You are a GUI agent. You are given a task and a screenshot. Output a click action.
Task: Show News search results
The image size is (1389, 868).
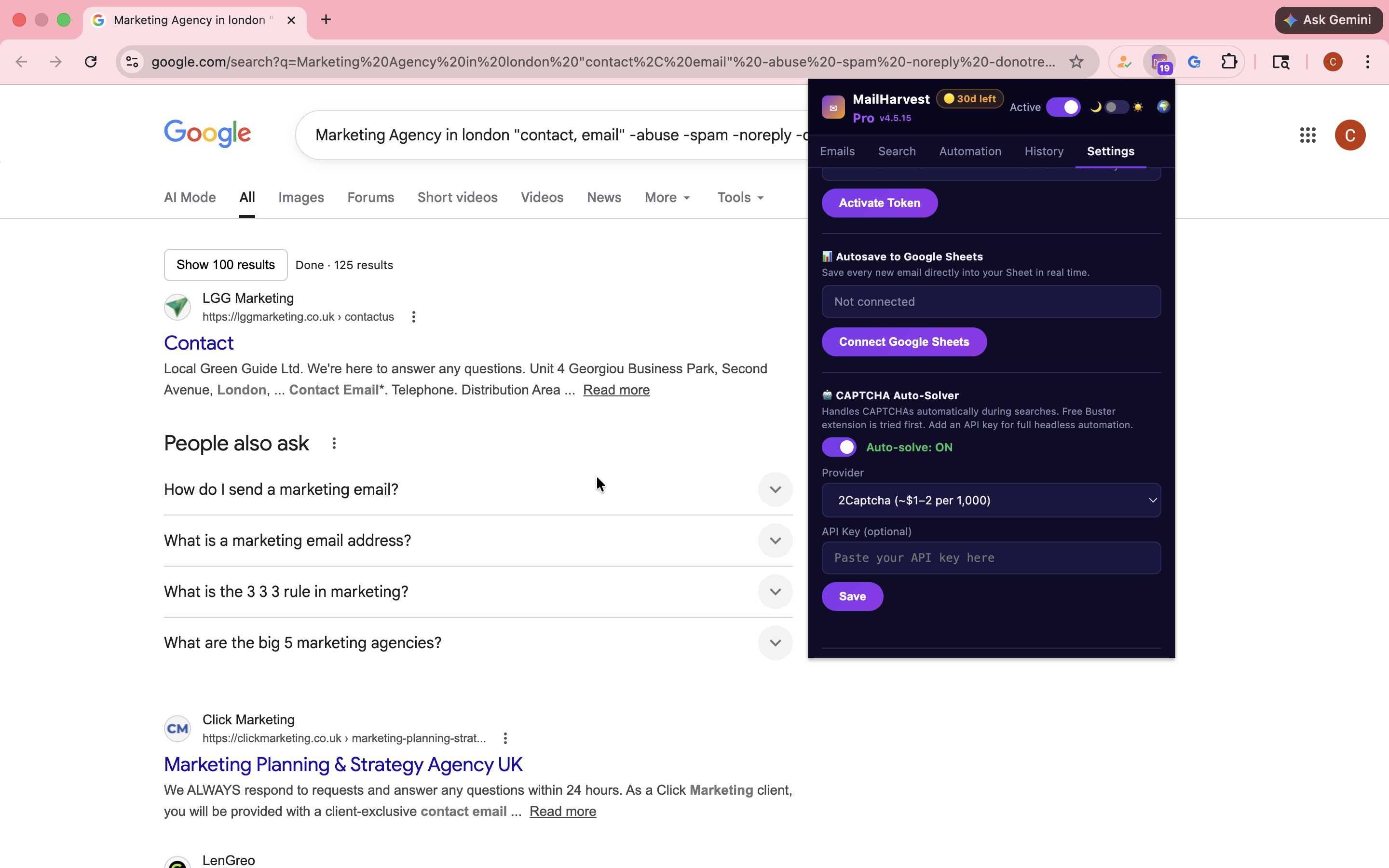click(604, 198)
